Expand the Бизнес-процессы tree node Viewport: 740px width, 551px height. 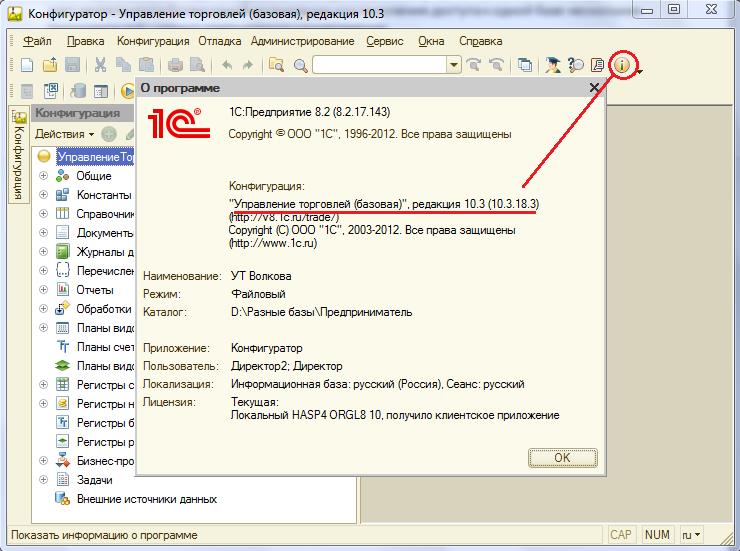[x=43, y=460]
